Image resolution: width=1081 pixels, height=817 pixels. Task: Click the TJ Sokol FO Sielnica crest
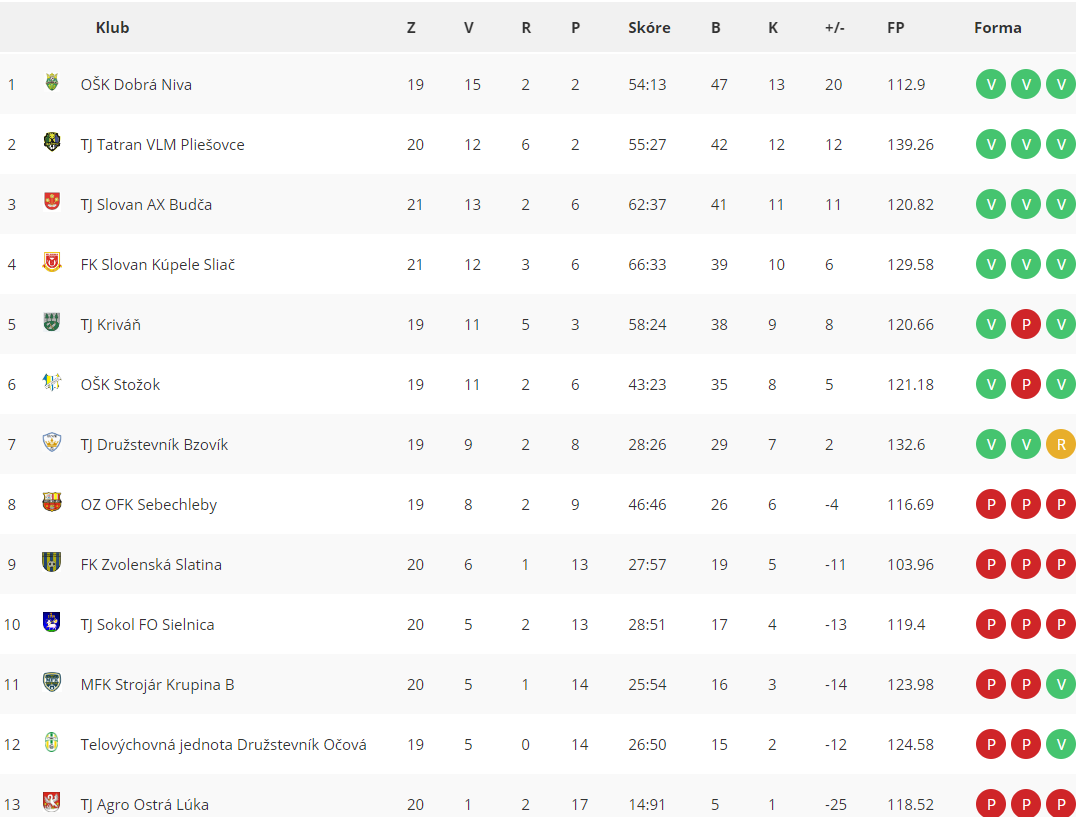click(x=52, y=622)
